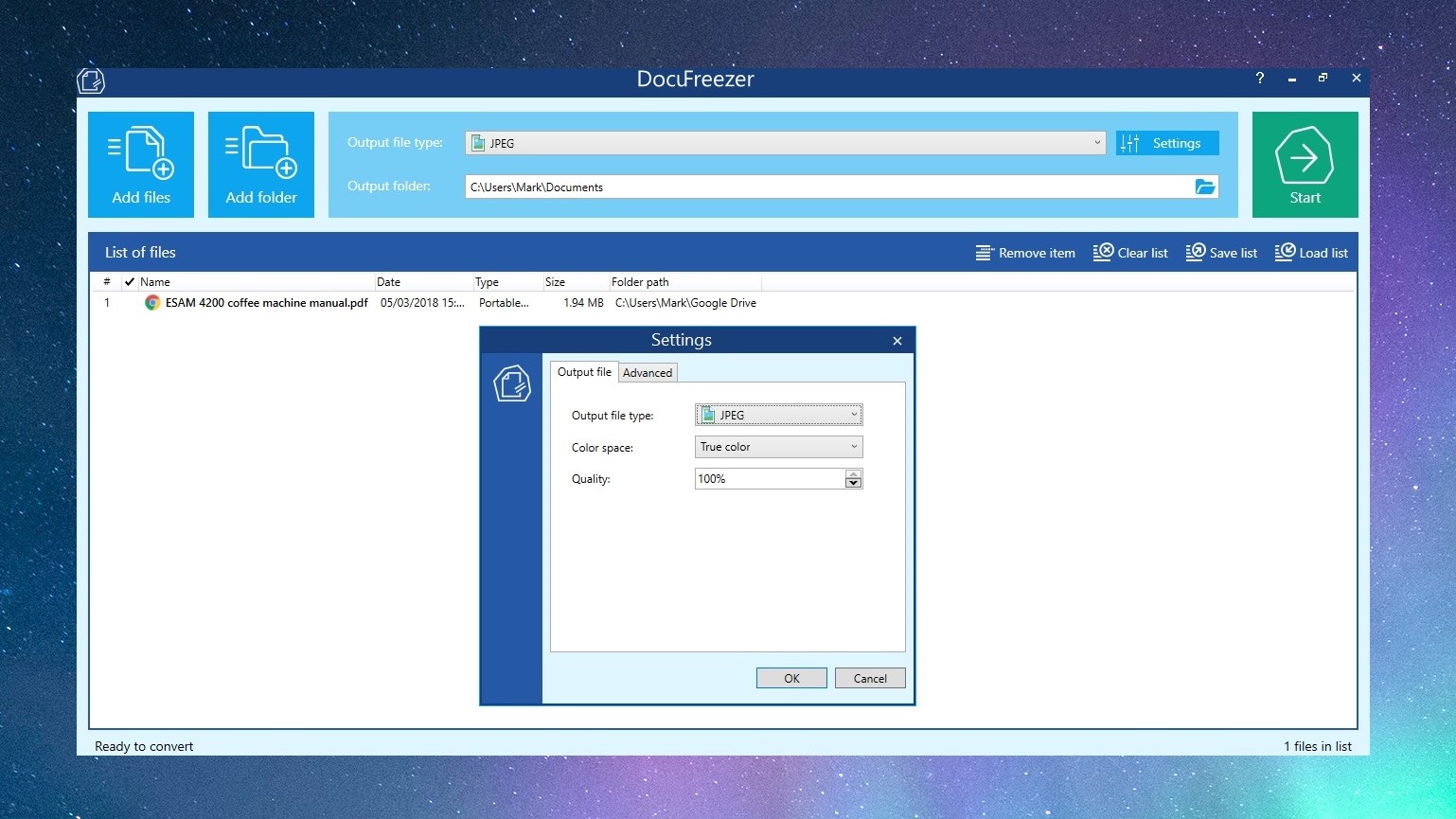This screenshot has width=1456, height=819.
Task: Expand the main Output file type dropdown
Action: pyautogui.click(x=786, y=143)
